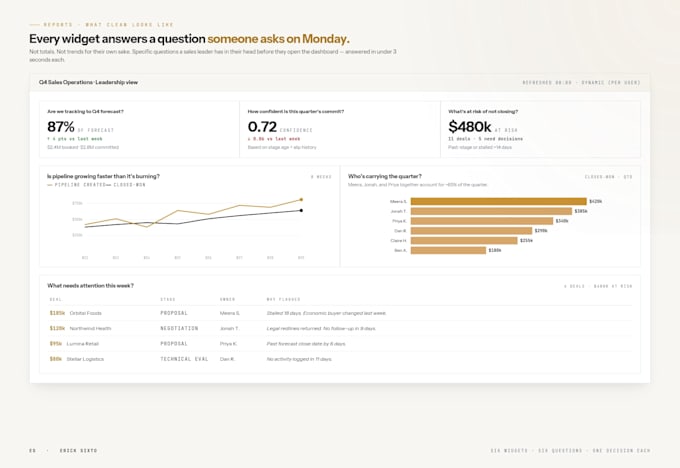This screenshot has width=680, height=468.
Task: Click the 'Closed-Won · QTD' chart label
Action: pyautogui.click(x=608, y=177)
